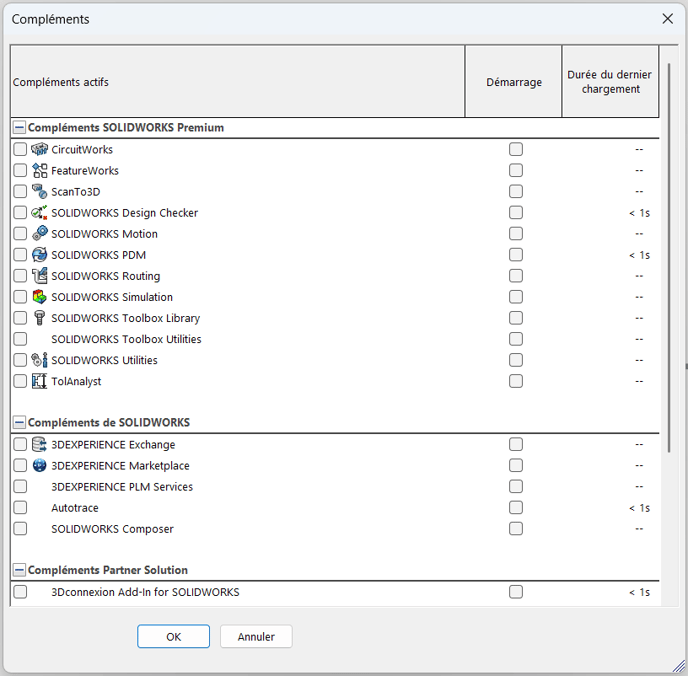Screen dimensions: 688x676
Task: Select the Autotrace row label
Action: tap(75, 508)
